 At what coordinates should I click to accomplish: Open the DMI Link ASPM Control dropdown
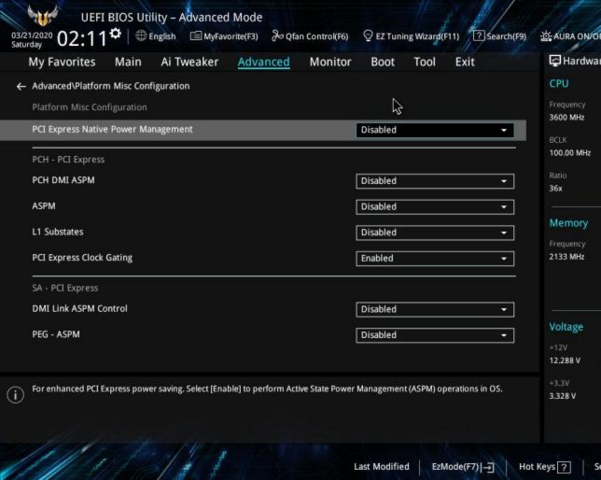point(435,309)
